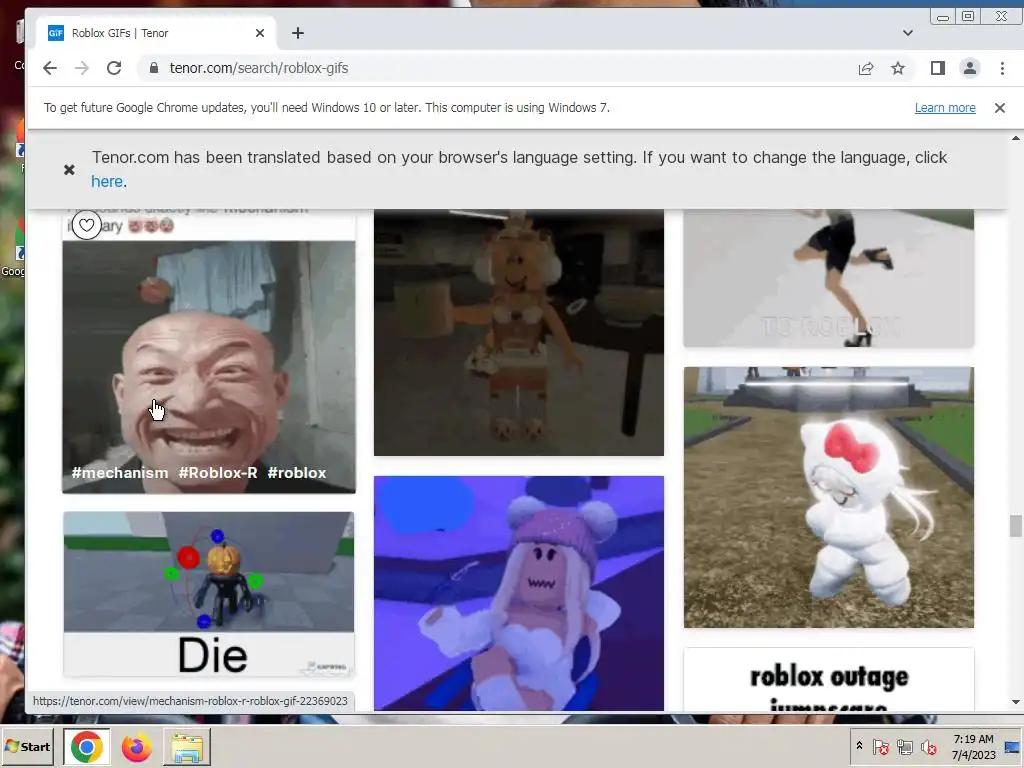
Task: Open the pink beanie Roblox girl GIF
Action: (x=519, y=593)
